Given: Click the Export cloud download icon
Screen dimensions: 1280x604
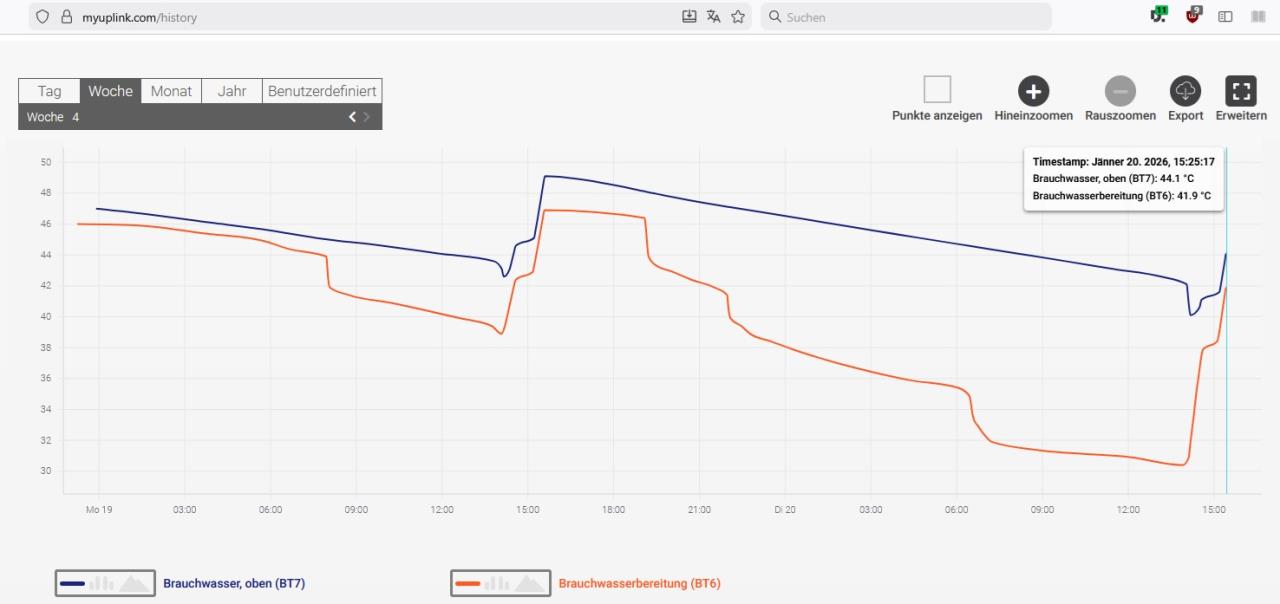Looking at the screenshot, I should [x=1185, y=91].
